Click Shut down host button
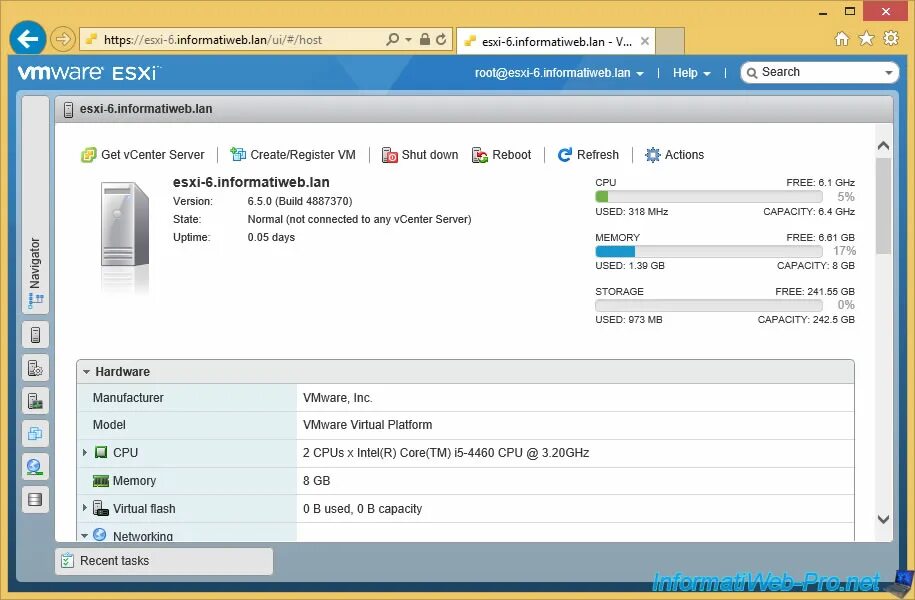 [x=420, y=155]
